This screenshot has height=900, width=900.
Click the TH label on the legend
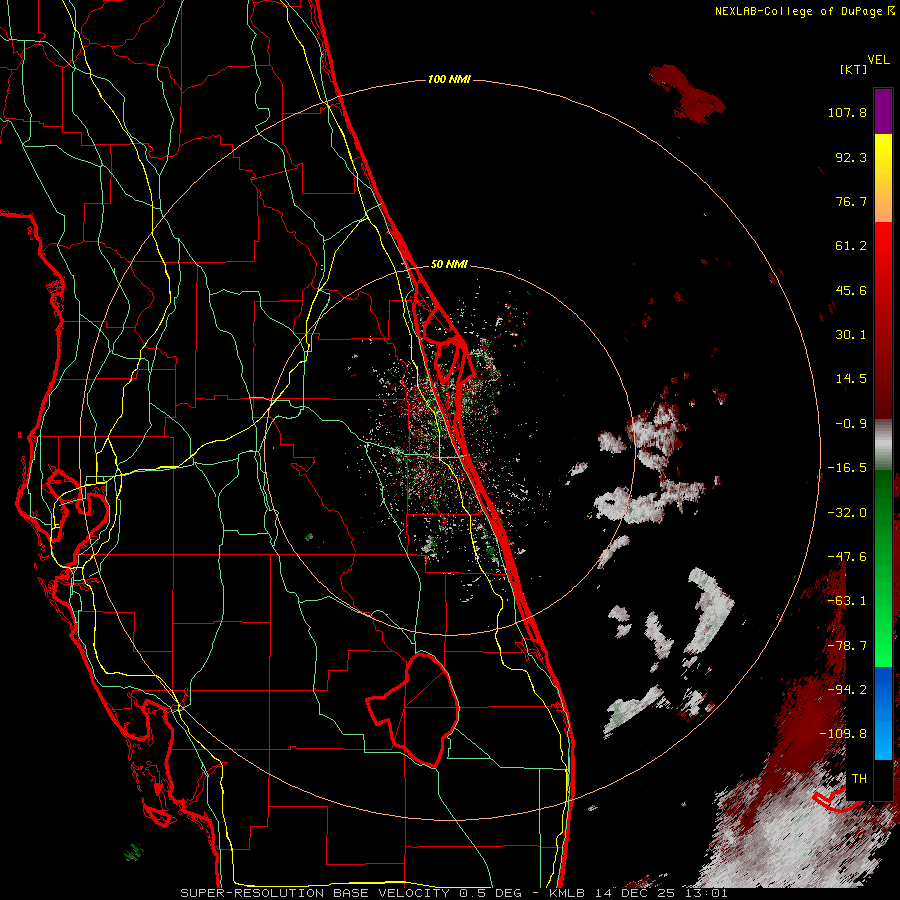pyautogui.click(x=859, y=779)
